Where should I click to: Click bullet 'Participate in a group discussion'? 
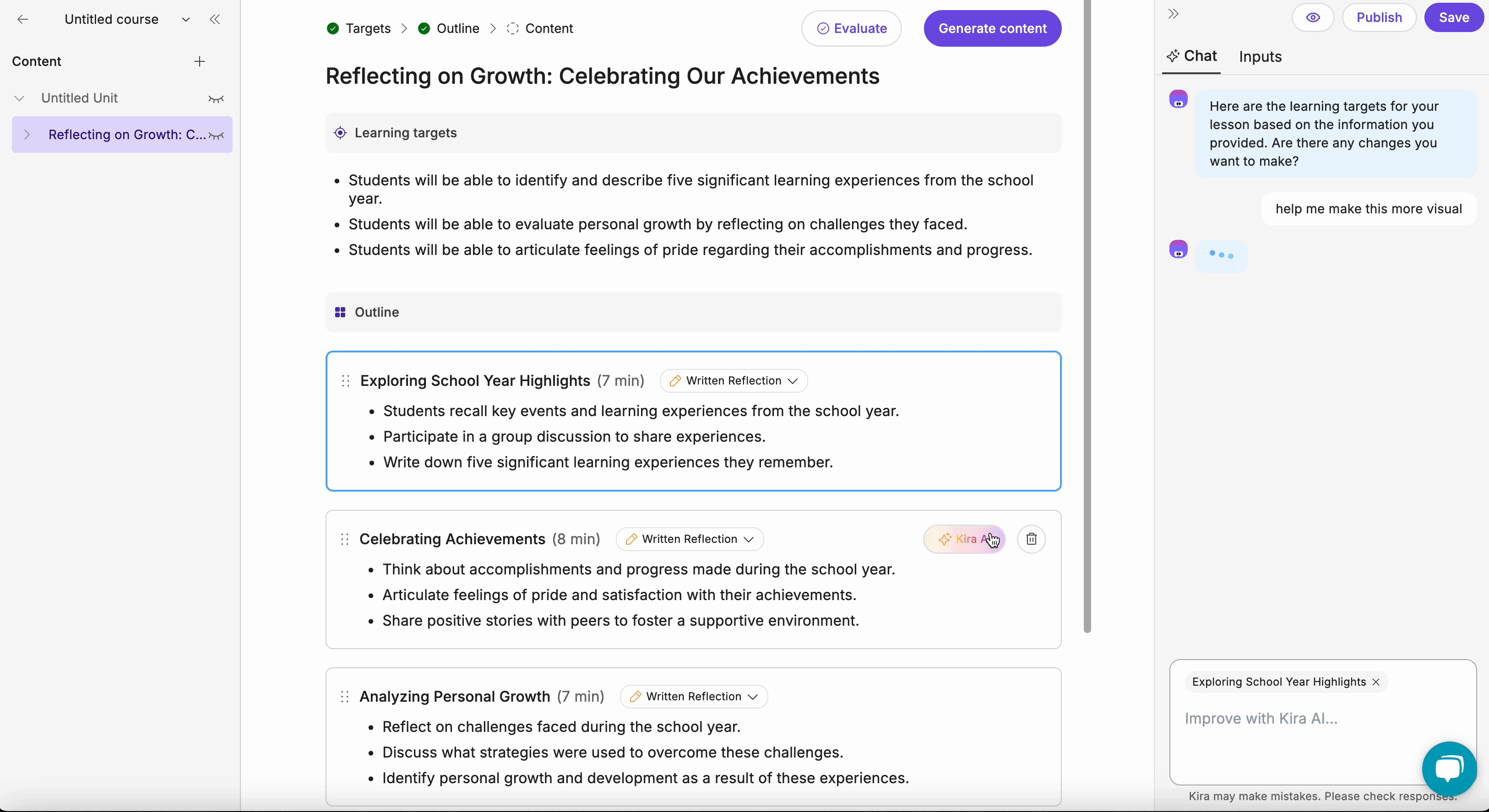574,436
